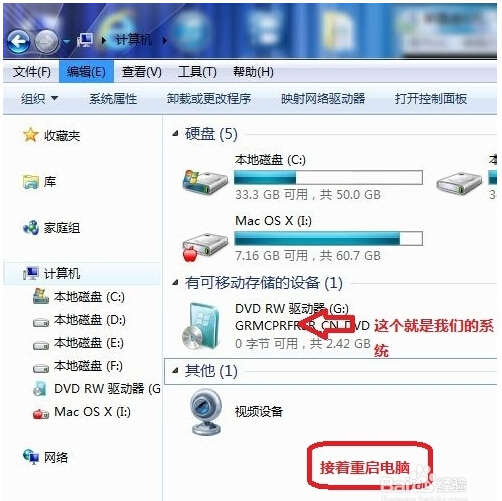Open the 组织 dropdown menu
502x501 pixels.
click(39, 99)
